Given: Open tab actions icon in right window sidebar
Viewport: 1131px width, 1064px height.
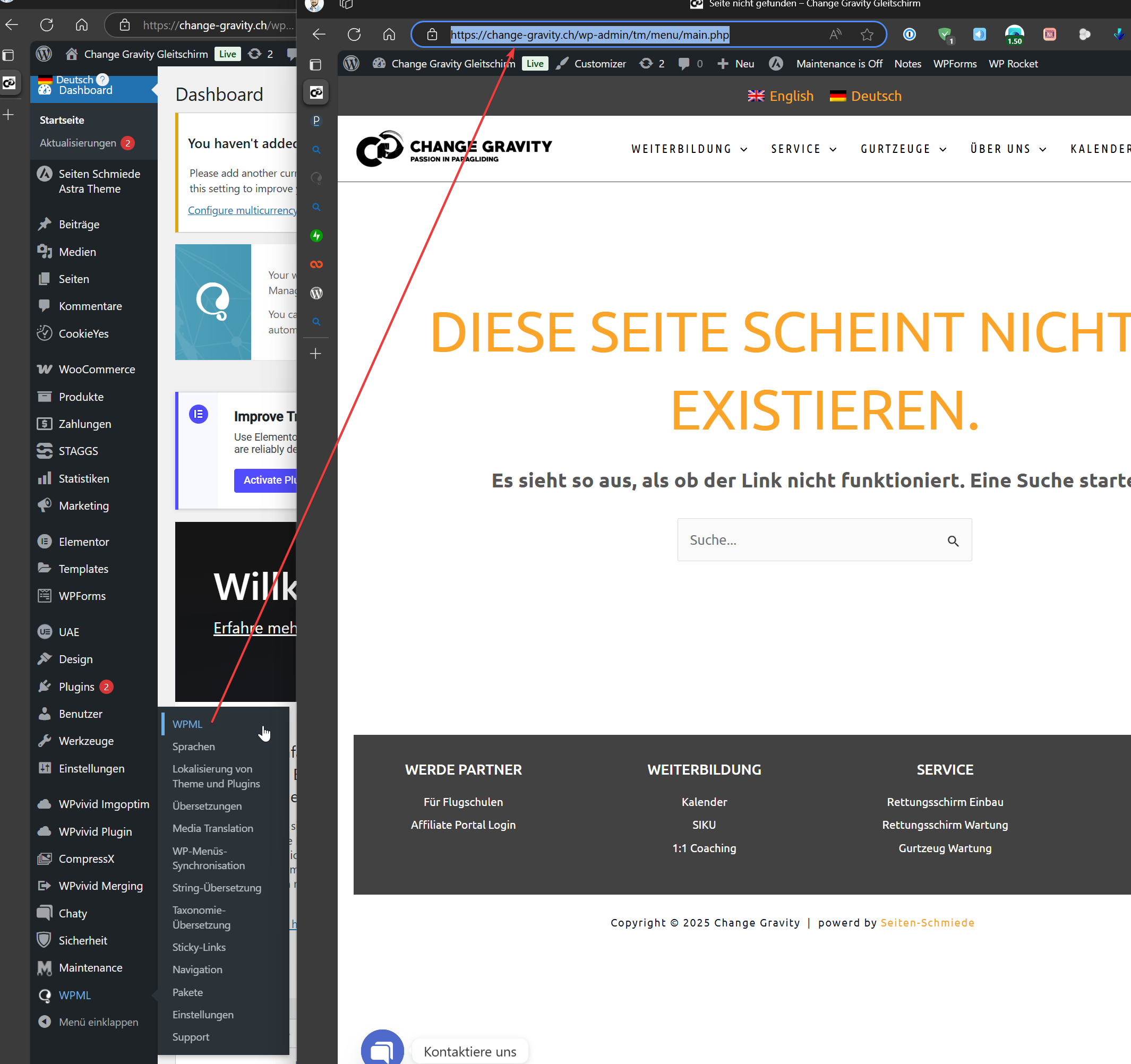Looking at the screenshot, I should click(x=316, y=64).
